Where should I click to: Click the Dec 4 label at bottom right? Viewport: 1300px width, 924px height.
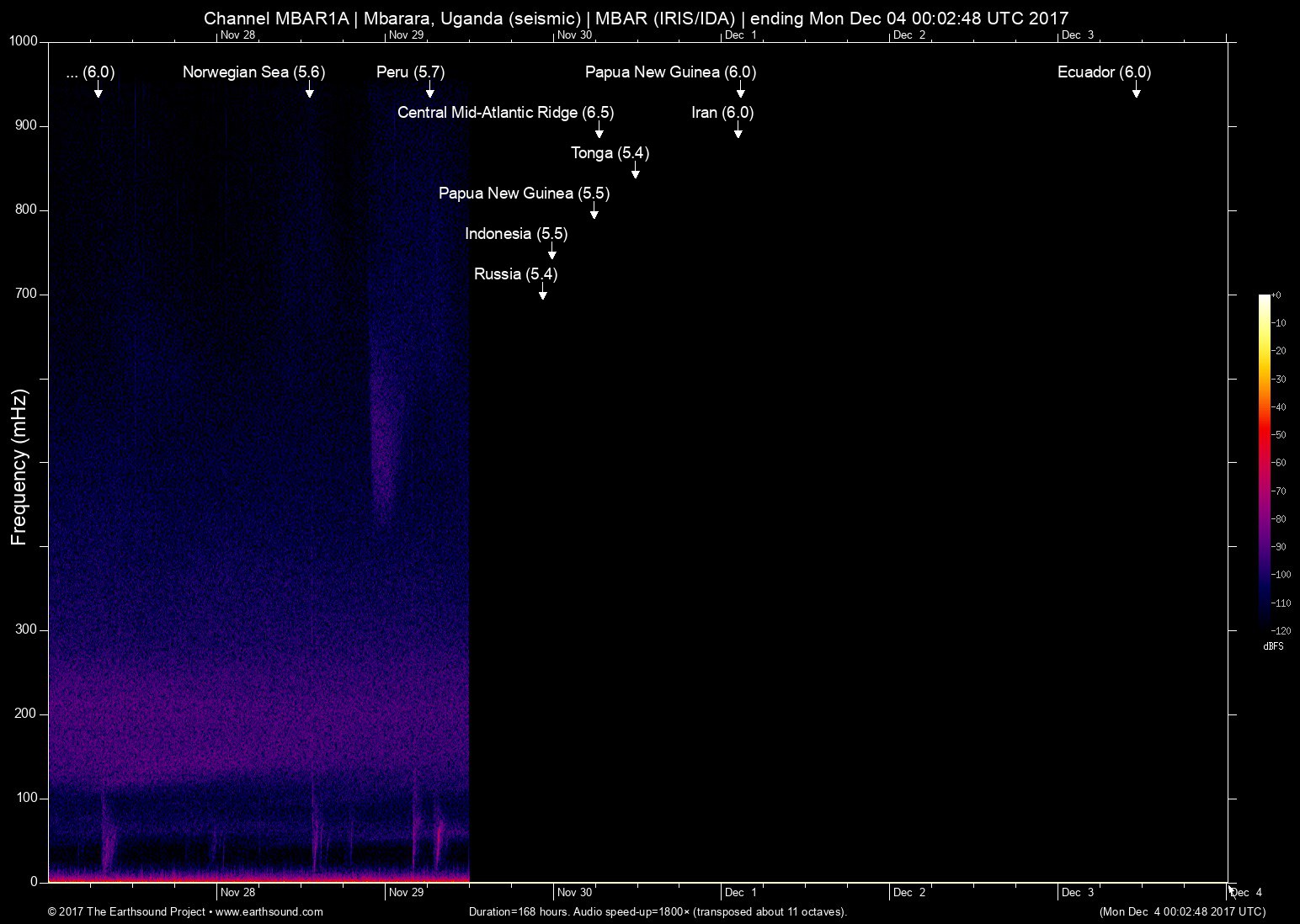click(x=1246, y=892)
